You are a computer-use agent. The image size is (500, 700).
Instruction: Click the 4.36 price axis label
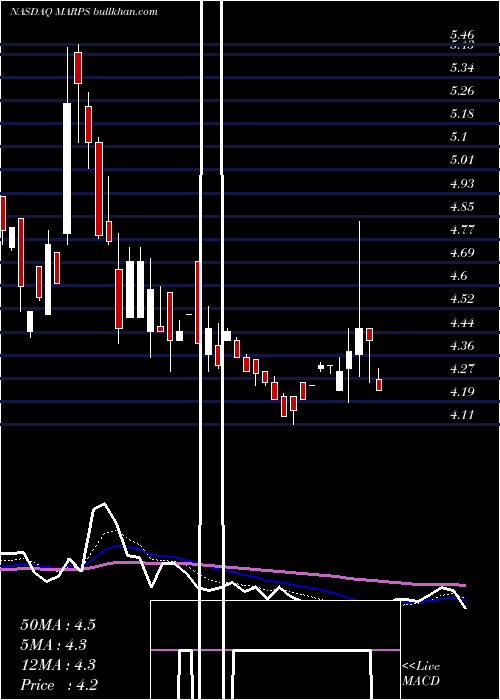462,346
